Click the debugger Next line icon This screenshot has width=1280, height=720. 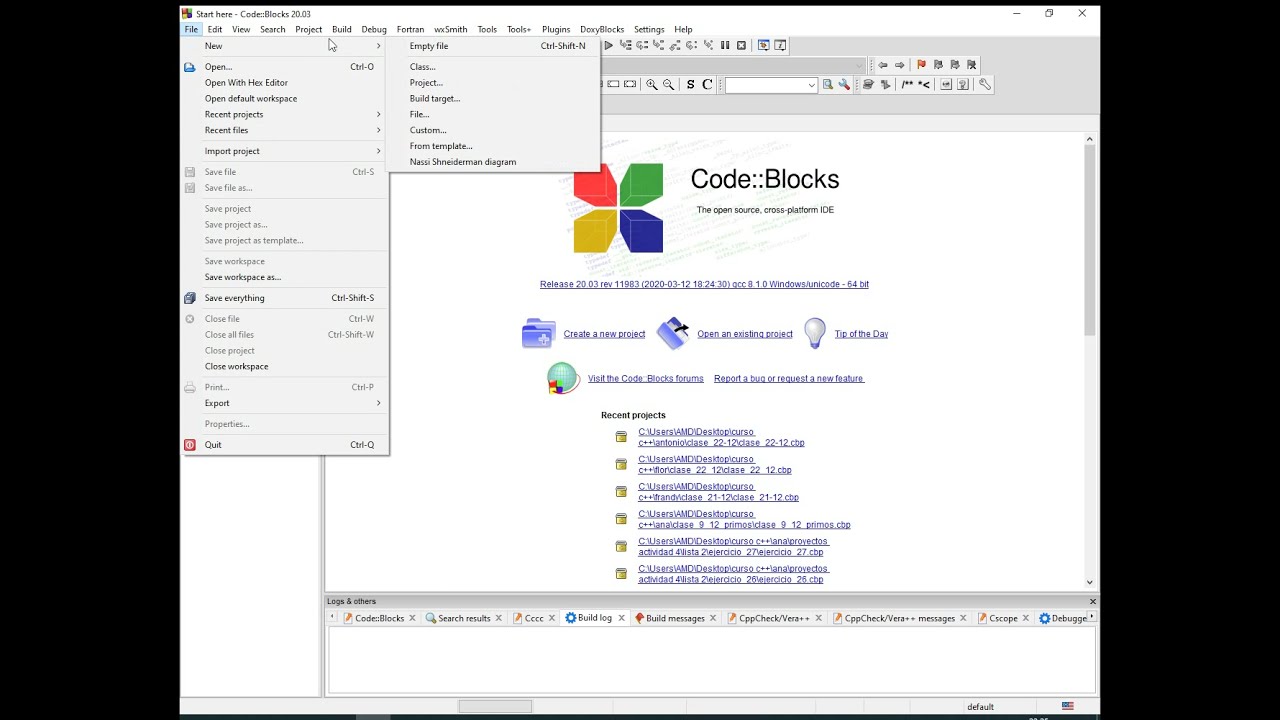coord(642,45)
